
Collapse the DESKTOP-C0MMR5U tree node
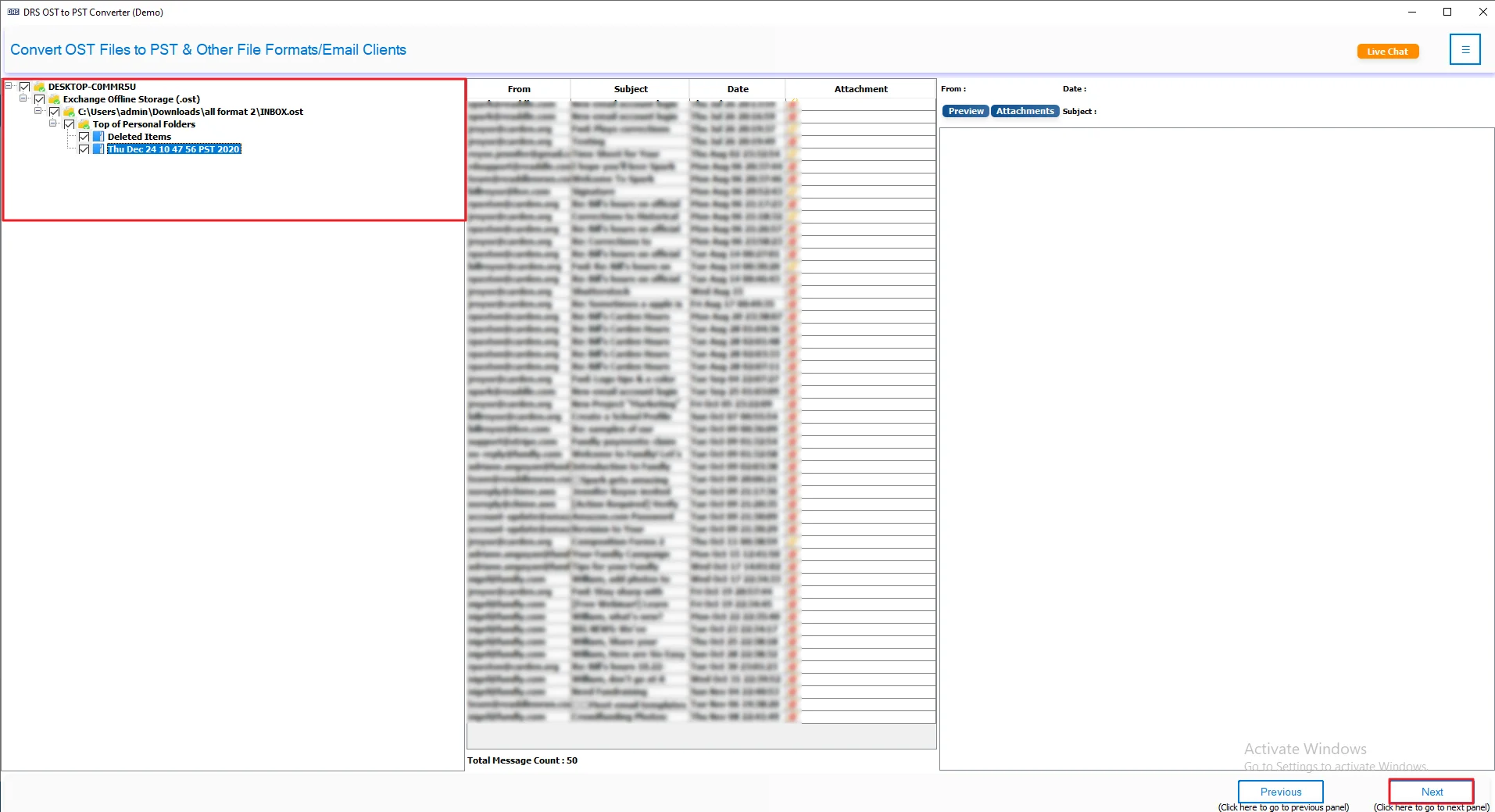click(x=9, y=86)
